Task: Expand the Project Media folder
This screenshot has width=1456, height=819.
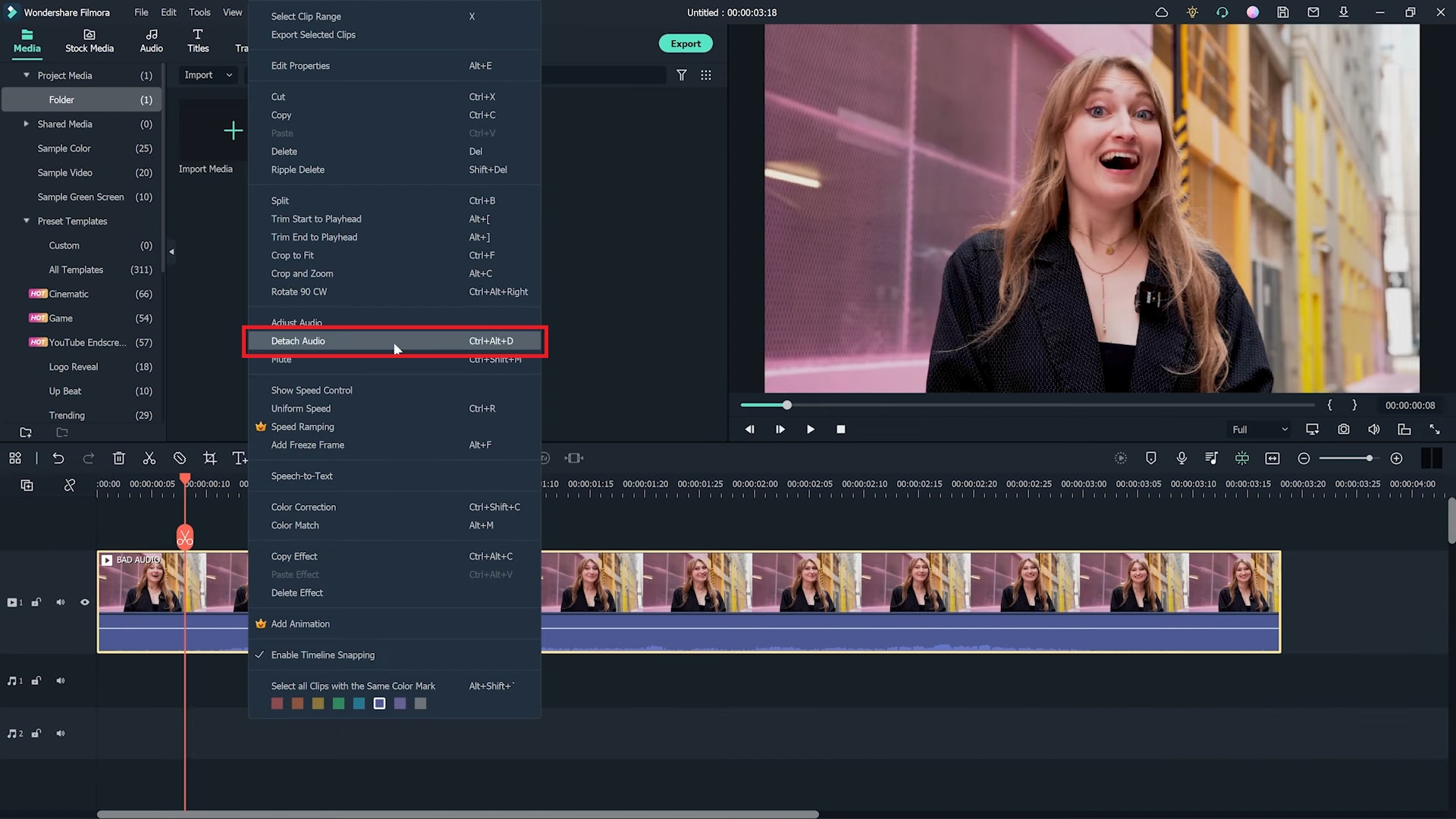Action: tap(25, 75)
